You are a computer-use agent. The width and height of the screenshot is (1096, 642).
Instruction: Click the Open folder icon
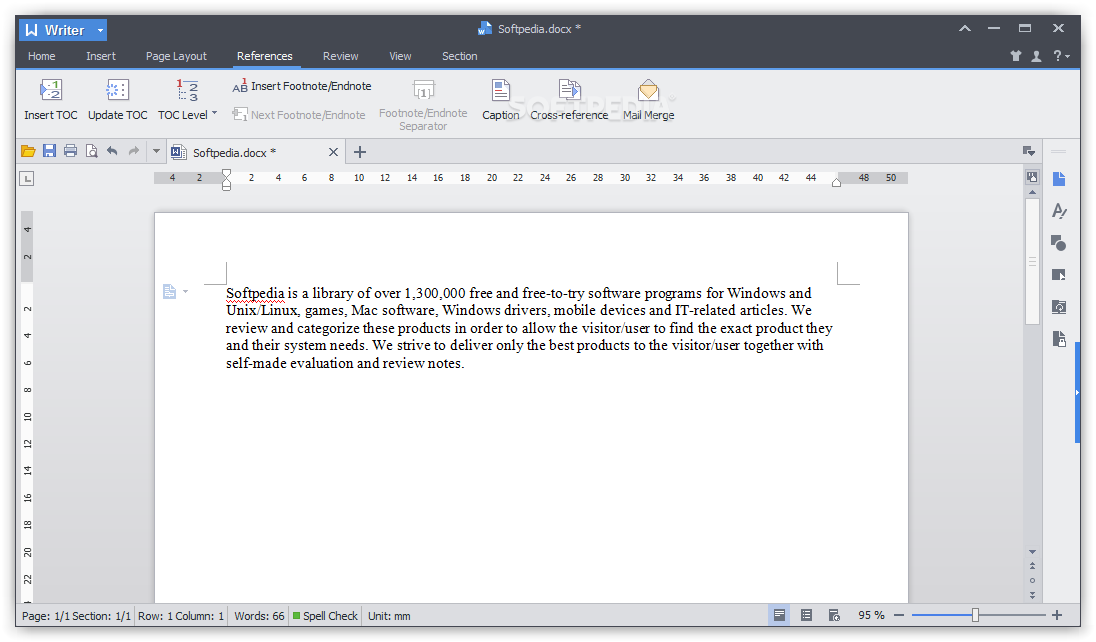point(28,151)
